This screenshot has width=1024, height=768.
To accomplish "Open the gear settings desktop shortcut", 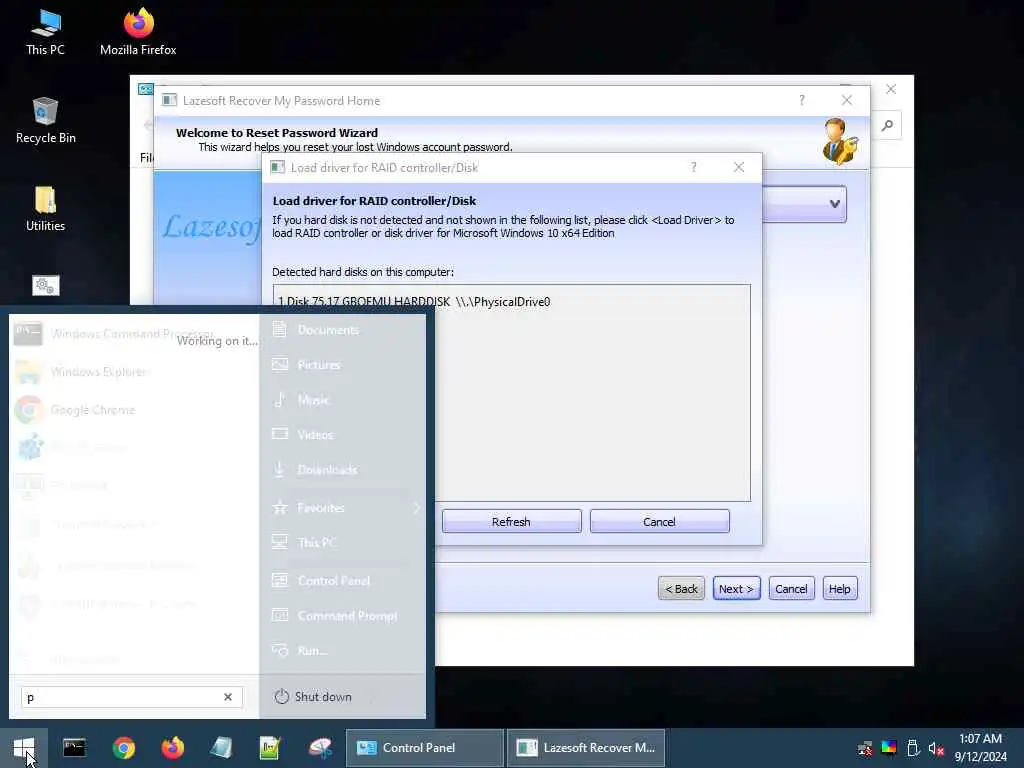I will [45, 285].
